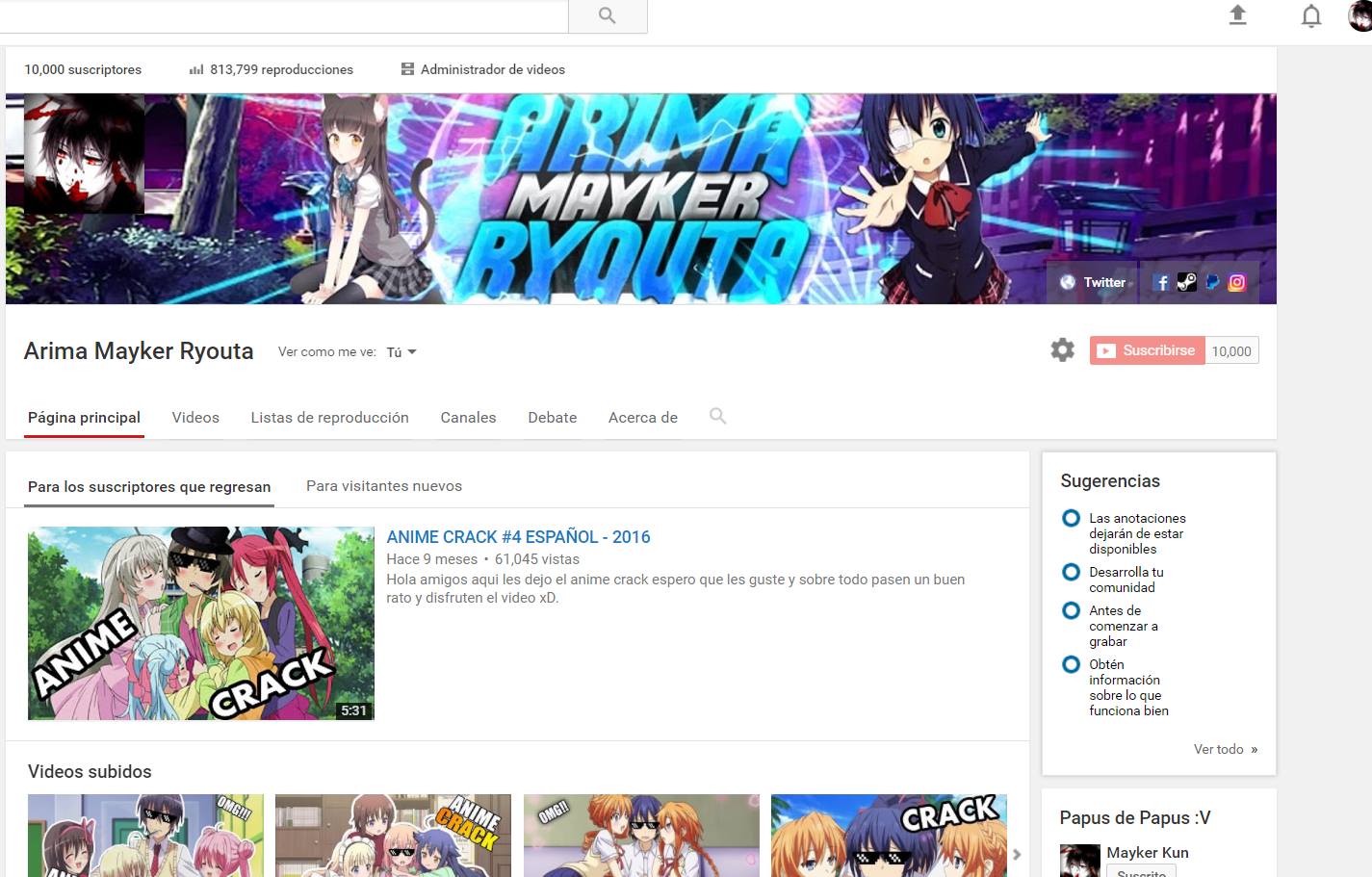Screen dimensions: 1372x877
Task: Click the 'Arima Mayker Ryouta' channel title
Action: click(139, 351)
